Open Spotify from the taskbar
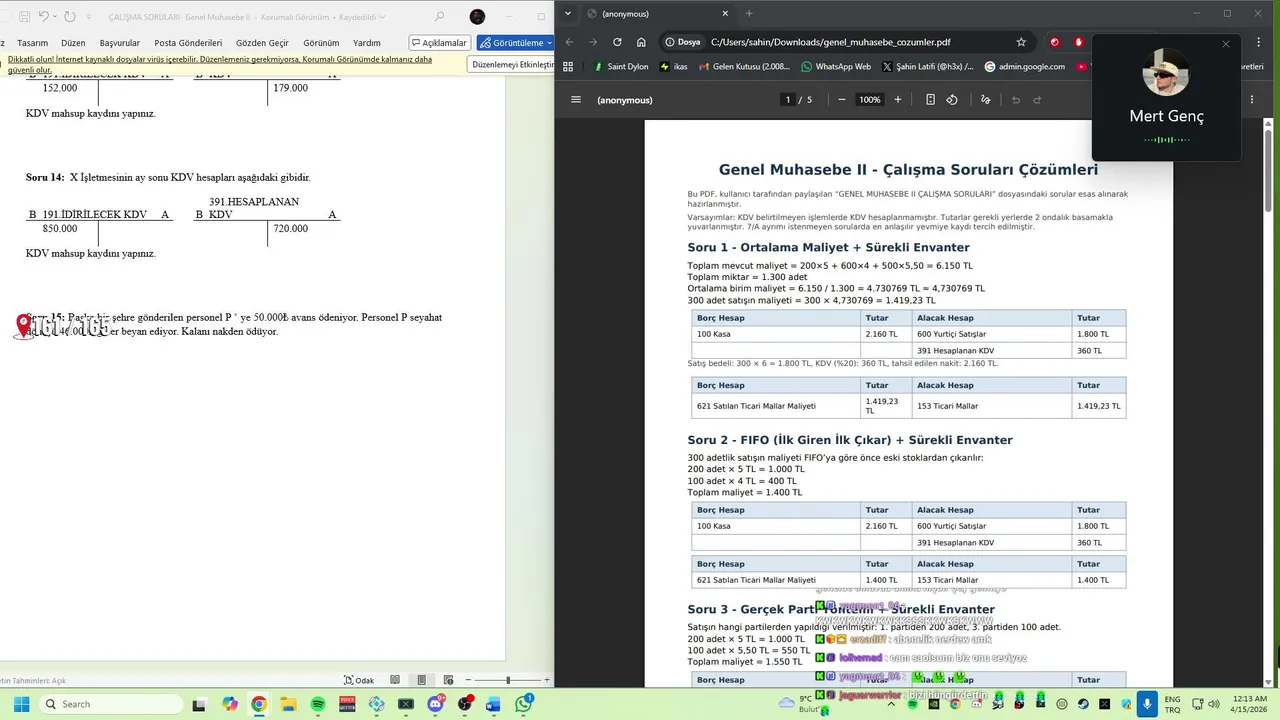The image size is (1280, 720). pyautogui.click(x=318, y=704)
